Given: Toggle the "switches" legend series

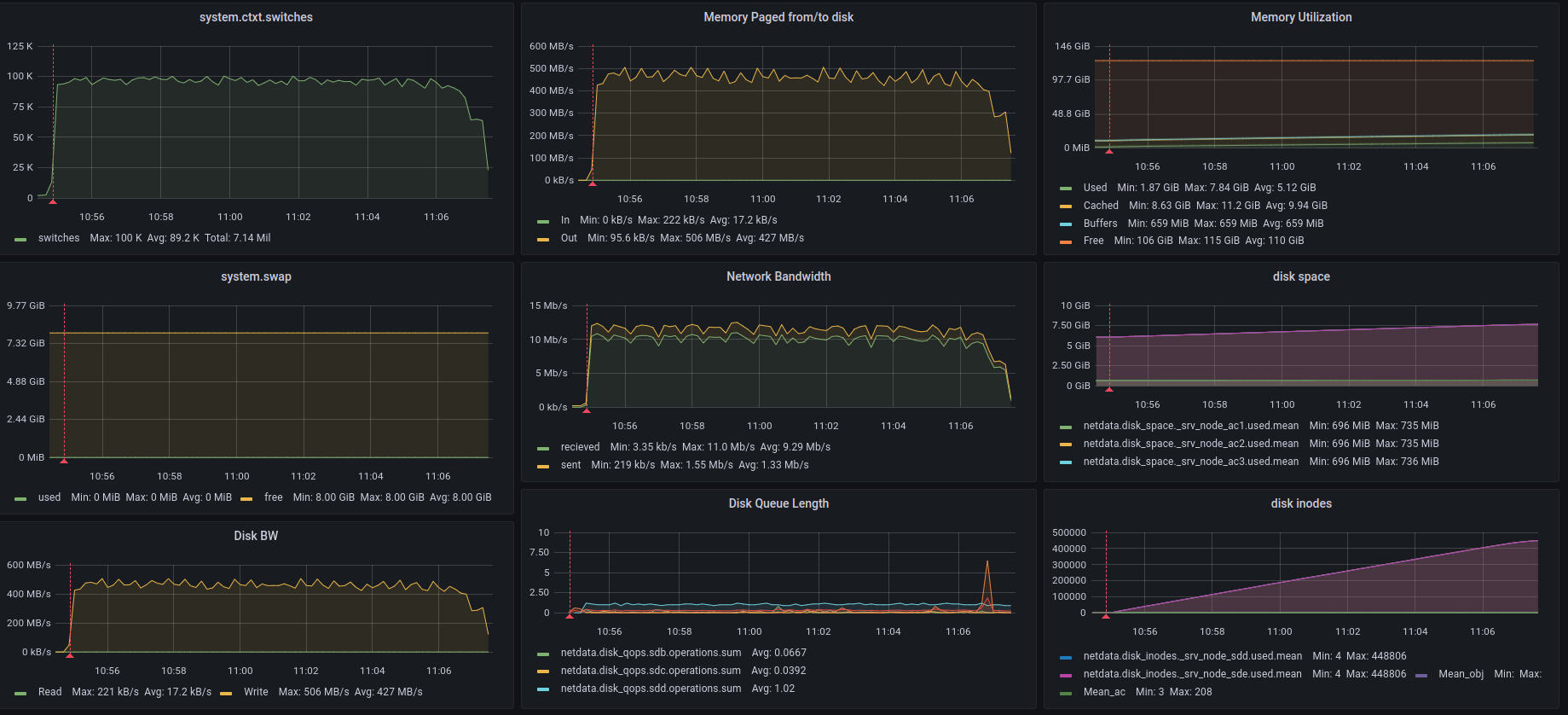Looking at the screenshot, I should click(58, 238).
